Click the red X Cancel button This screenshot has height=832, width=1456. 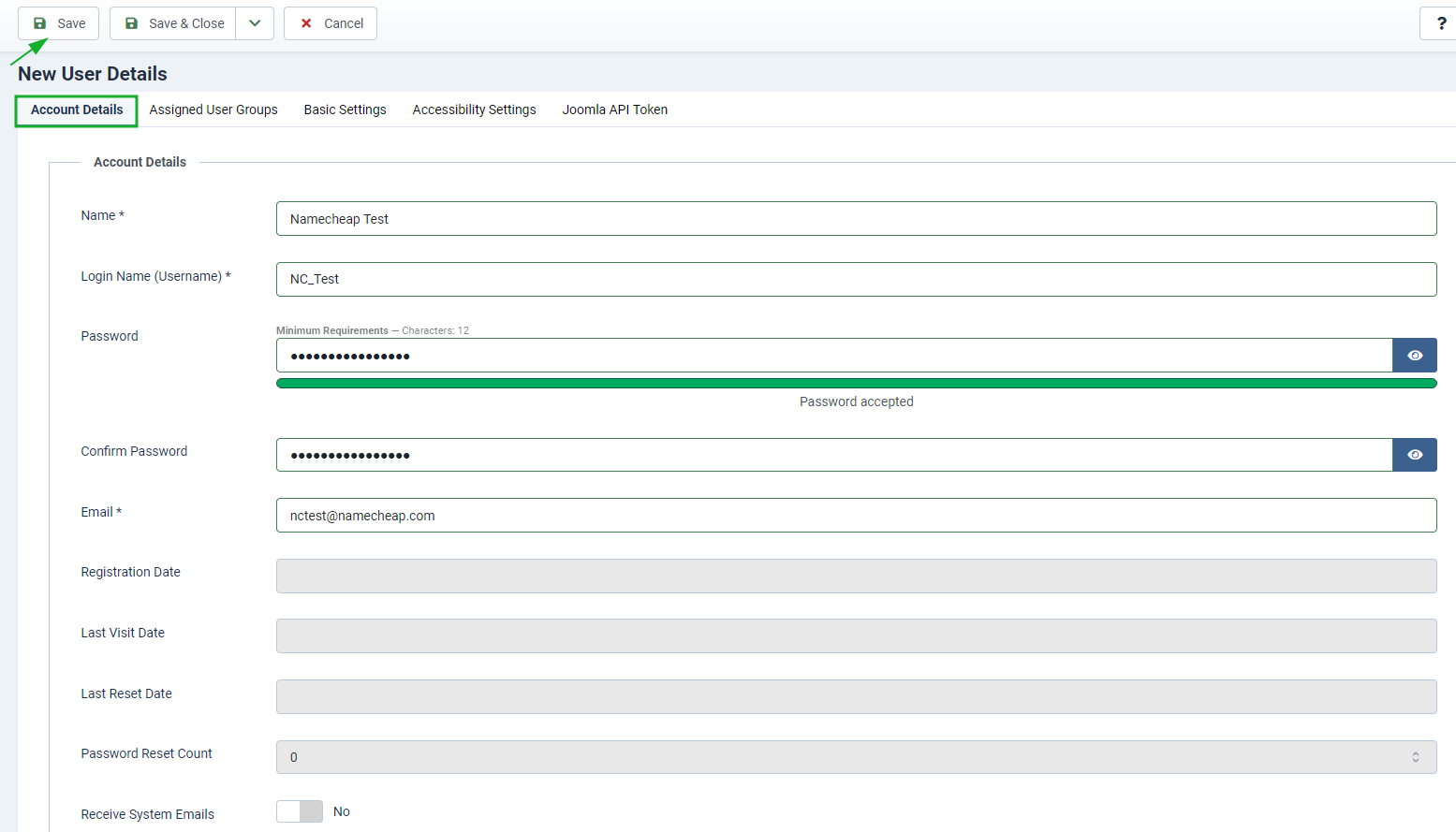point(331,23)
